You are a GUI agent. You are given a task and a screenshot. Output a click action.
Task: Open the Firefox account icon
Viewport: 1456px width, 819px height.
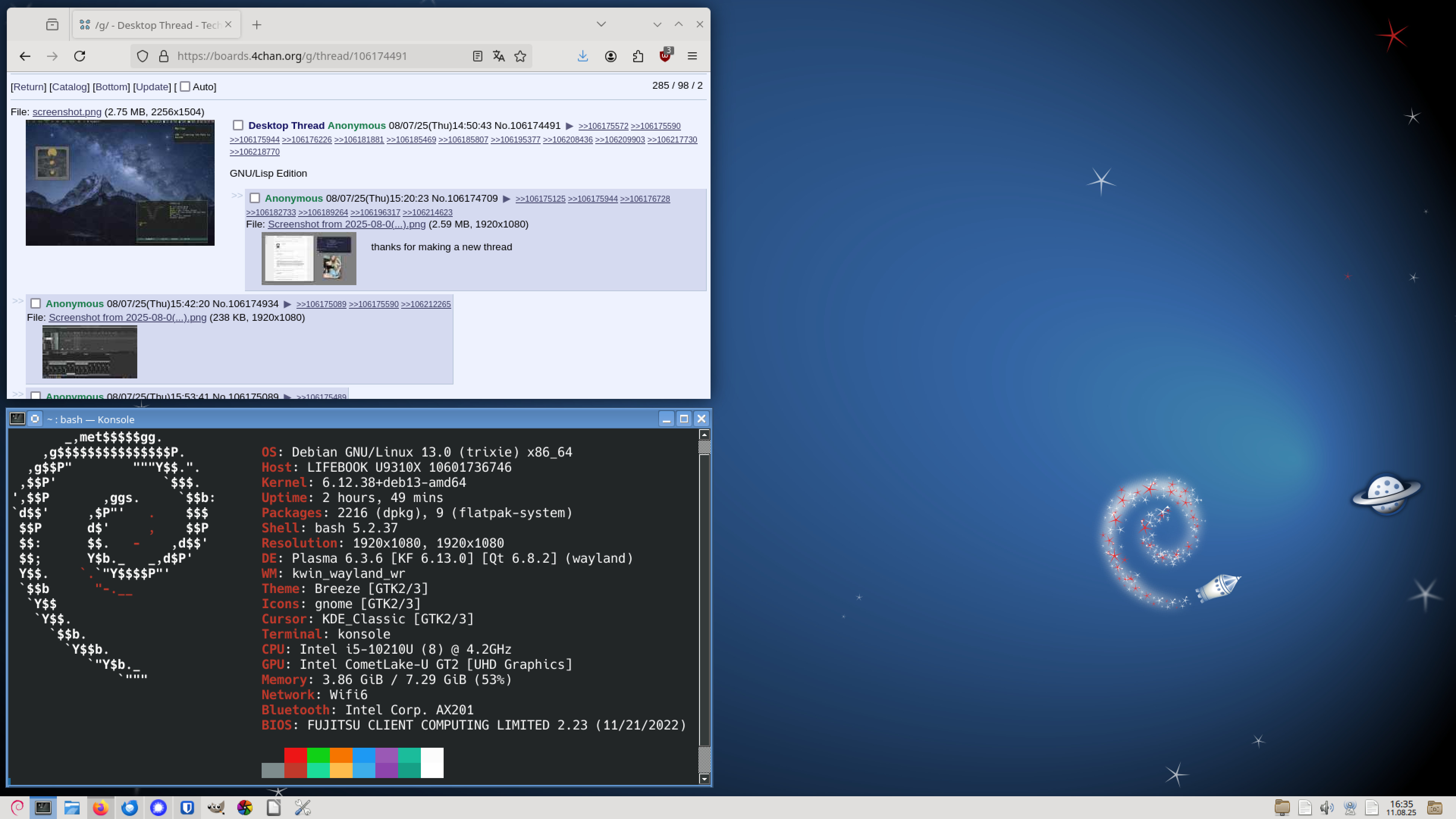(610, 56)
